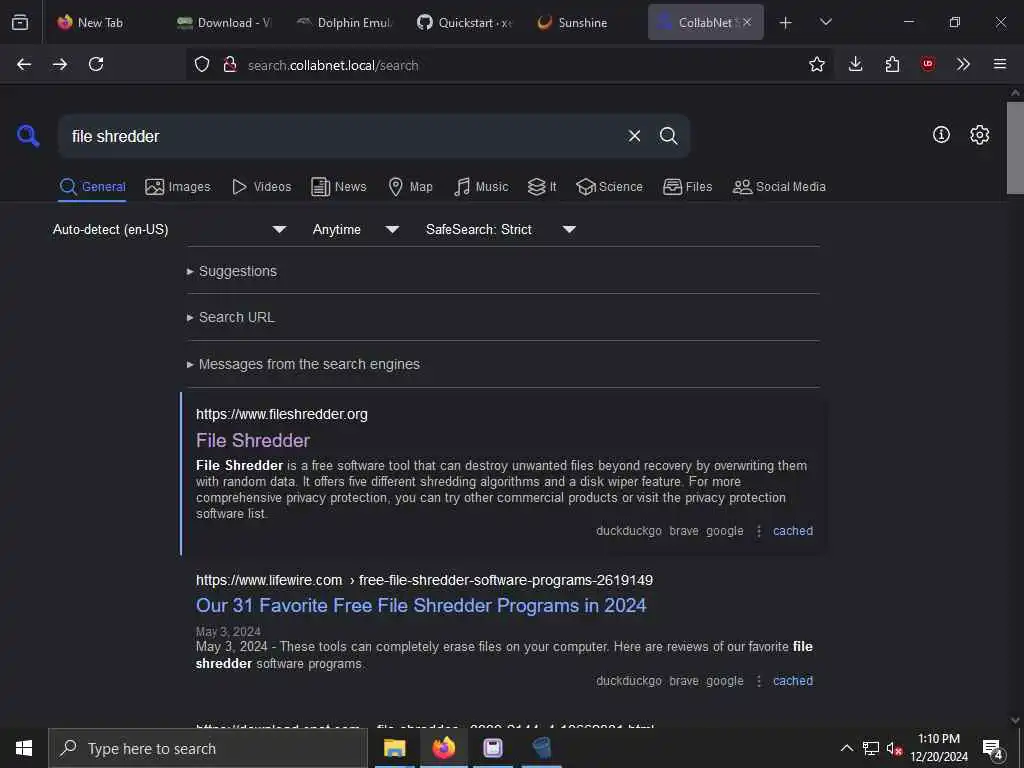Select the General search category
Image resolution: width=1024 pixels, height=768 pixels.
point(92,187)
